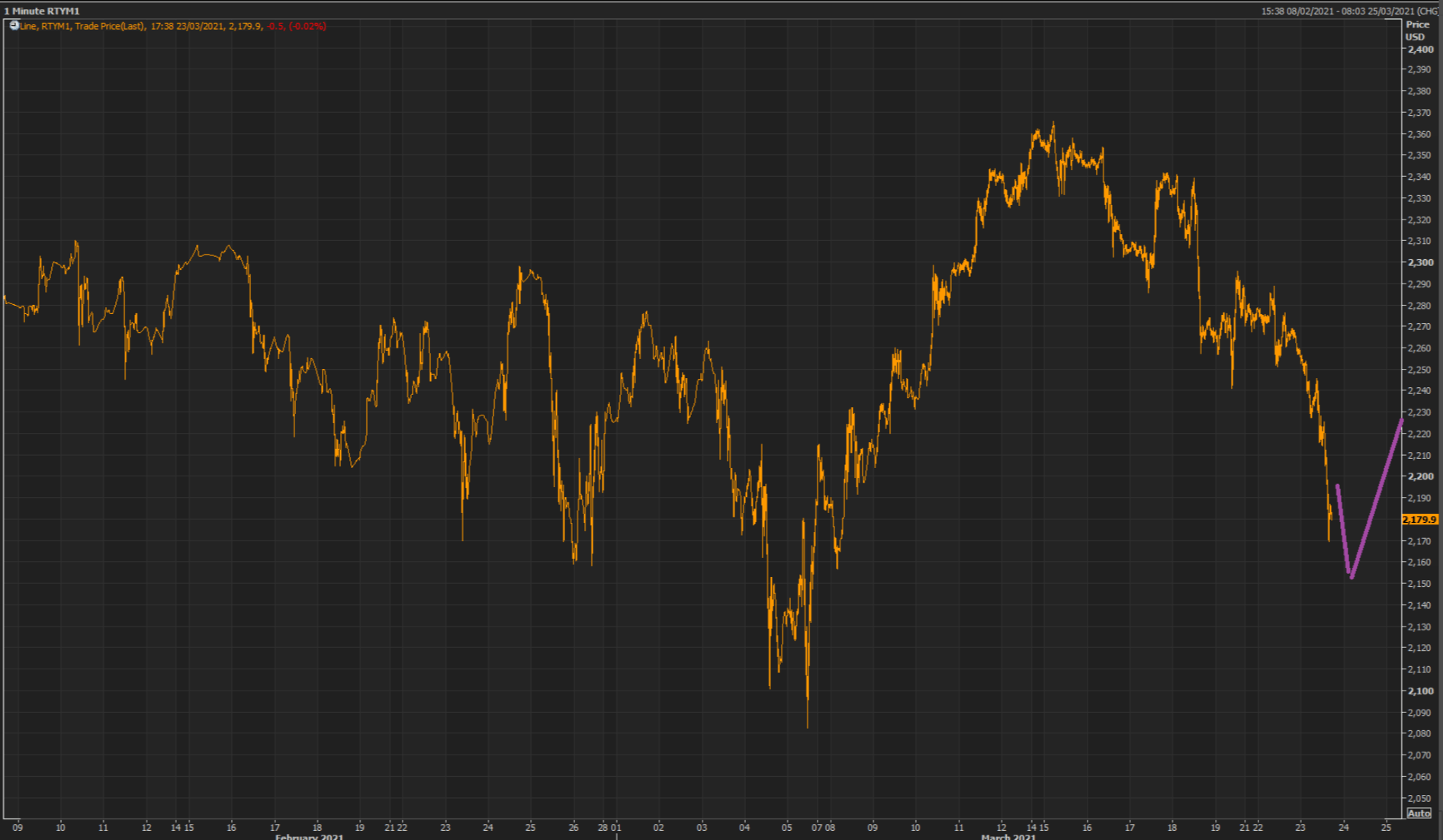The image size is (1443, 840).
Task: Click the 1 Minute RTYM1 chart title
Action: click(x=42, y=11)
